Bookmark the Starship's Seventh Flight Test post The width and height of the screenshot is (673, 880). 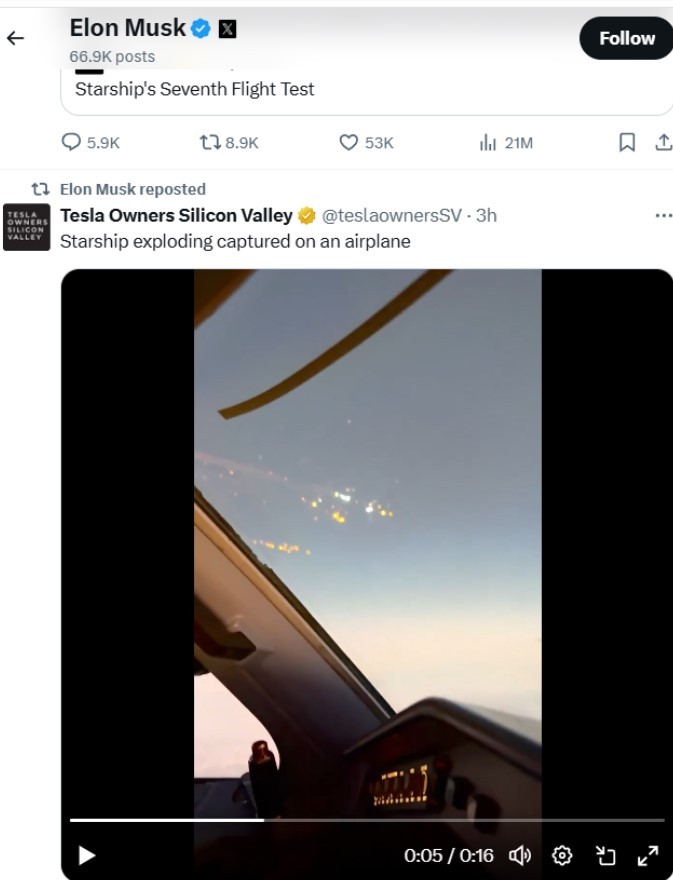coord(627,143)
